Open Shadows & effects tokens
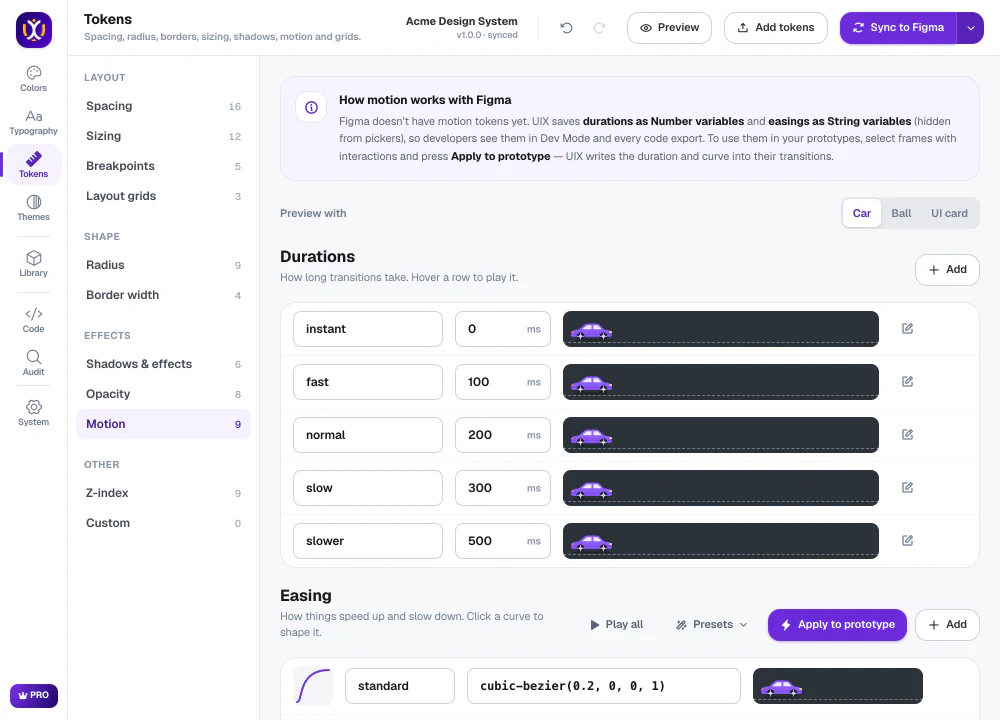1000x720 pixels. point(163,364)
